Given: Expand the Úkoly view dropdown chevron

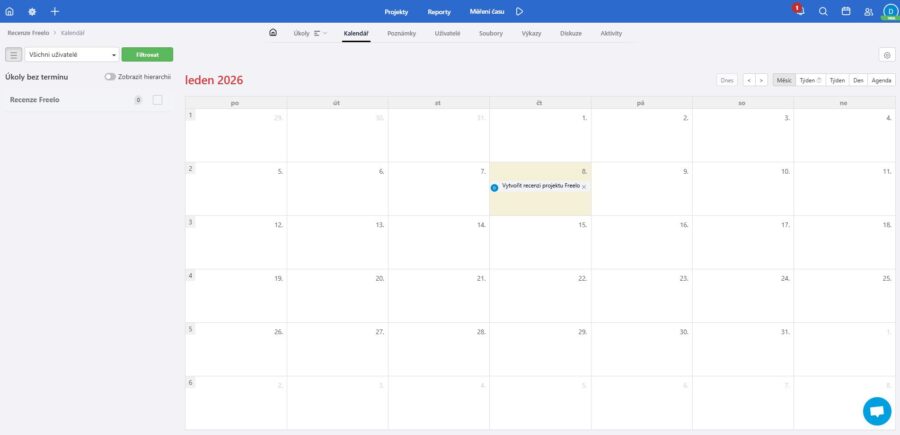Looking at the screenshot, I should click(x=325, y=33).
